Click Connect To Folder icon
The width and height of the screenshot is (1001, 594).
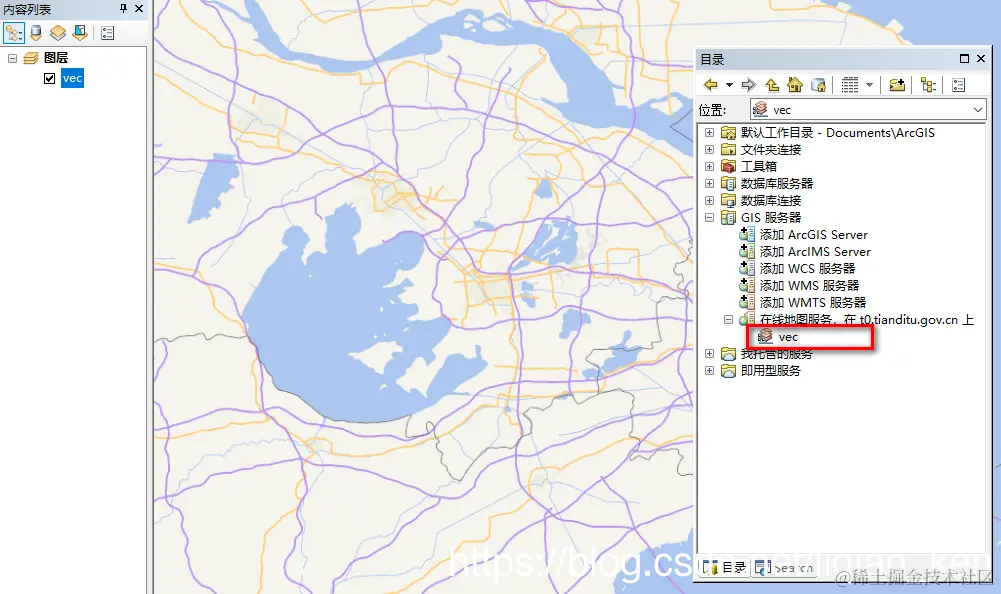897,84
